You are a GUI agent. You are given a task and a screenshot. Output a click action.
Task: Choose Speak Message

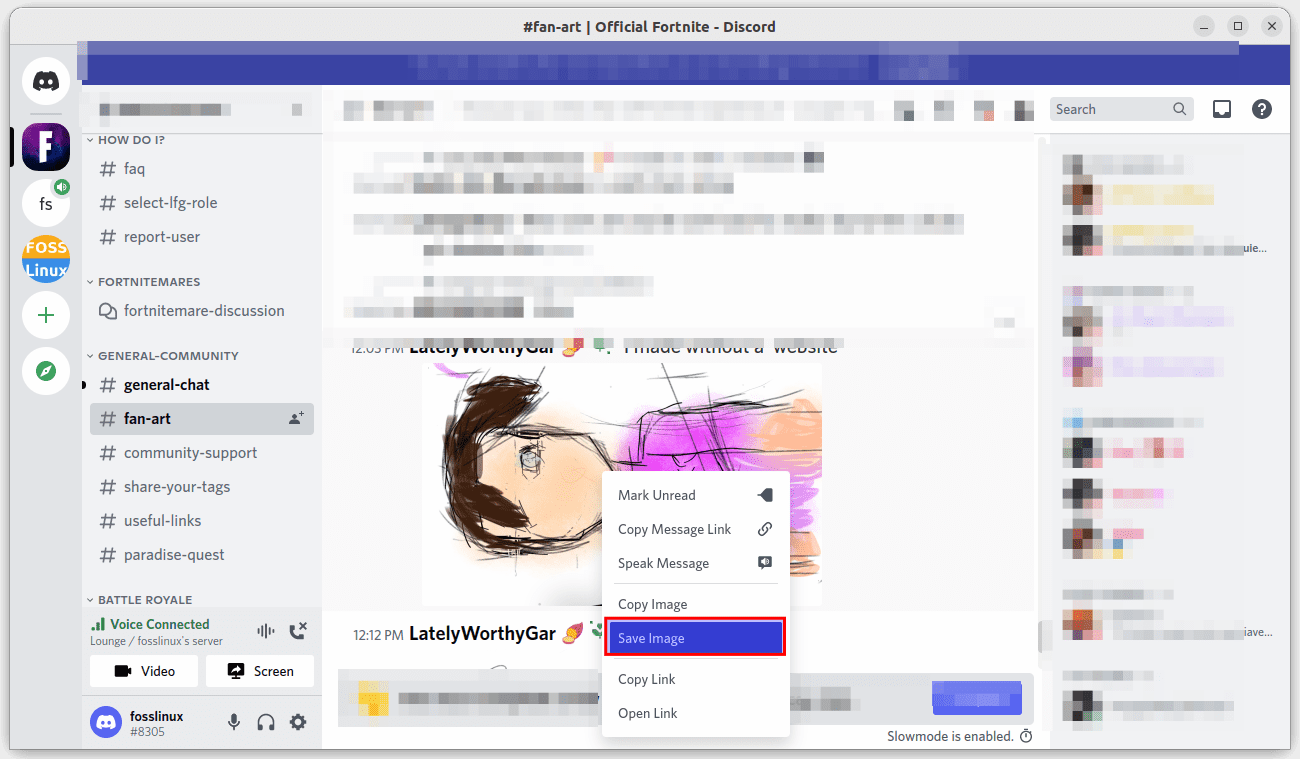click(695, 563)
